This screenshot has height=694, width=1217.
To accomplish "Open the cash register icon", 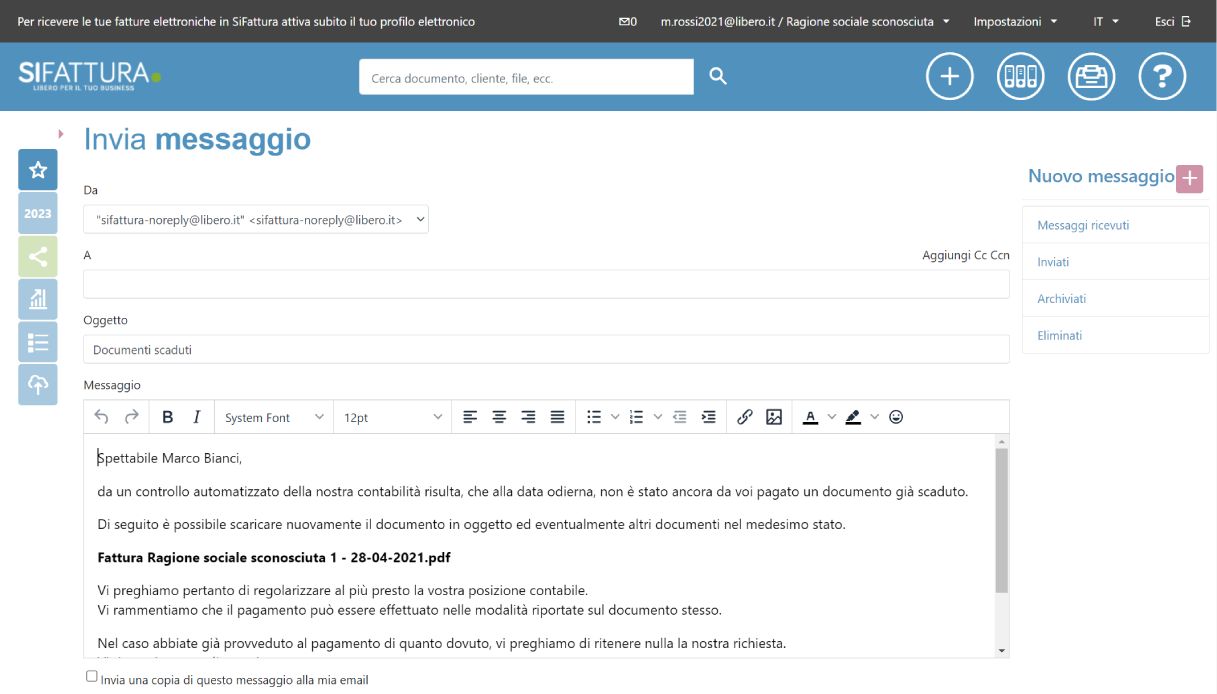I will [1092, 76].
